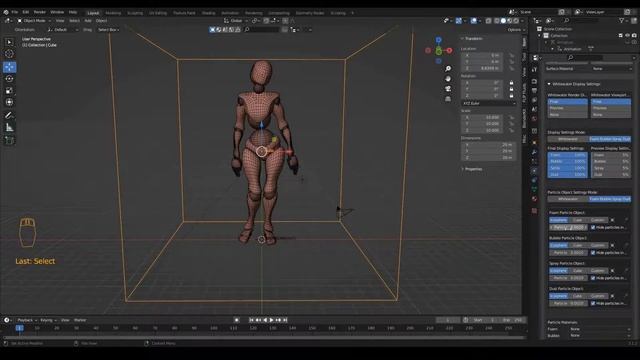Collapse the Whitewater Display Settings panel
Image resolution: width=640 pixels, height=360 pixels.
point(549,84)
